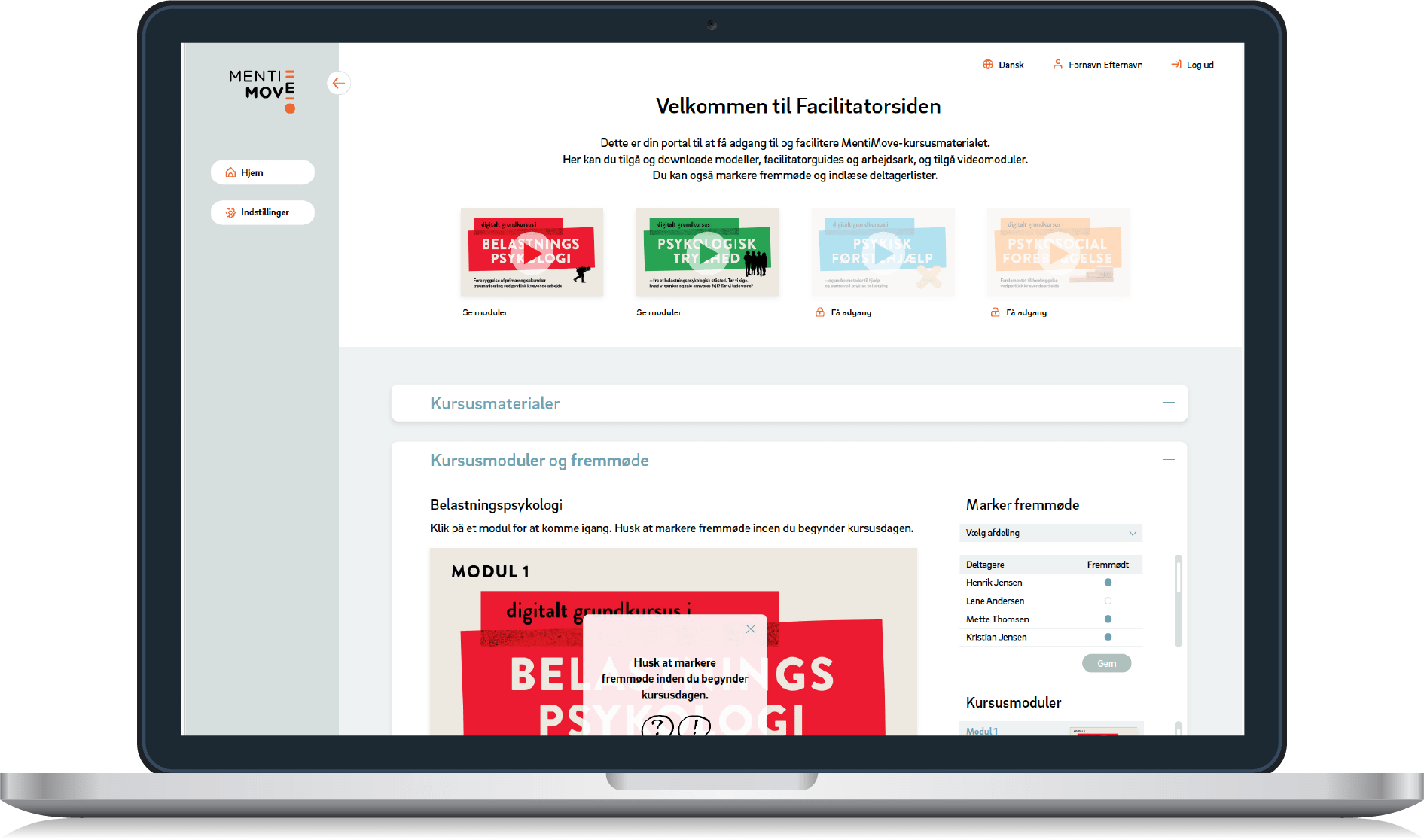Click the Belastningspsykologi section heading
The height and width of the screenshot is (840, 1424).
coord(496,504)
